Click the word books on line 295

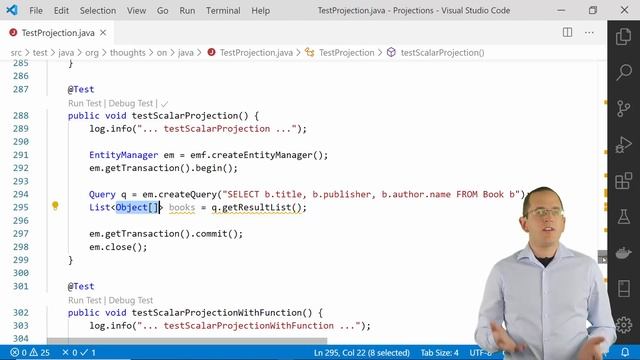click(x=182, y=207)
